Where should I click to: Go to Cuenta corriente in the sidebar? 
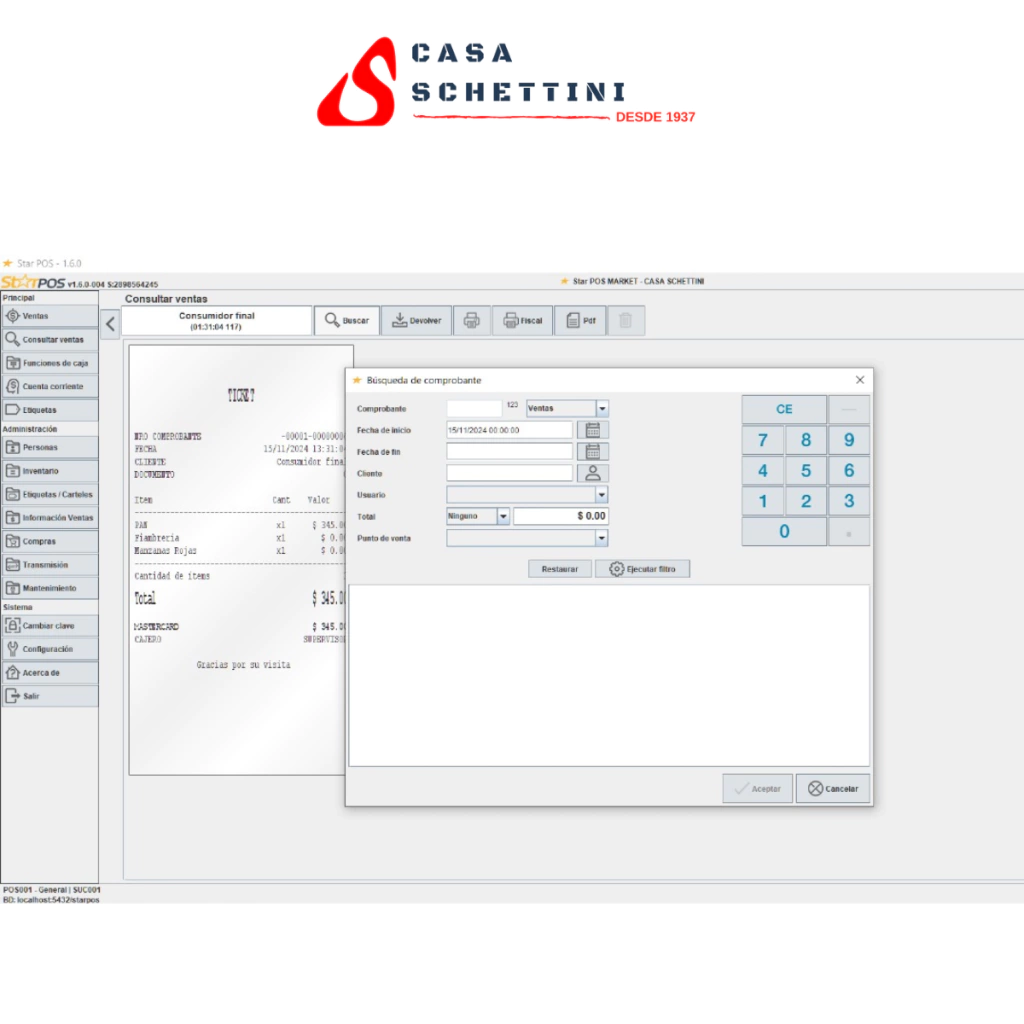[x=50, y=386]
